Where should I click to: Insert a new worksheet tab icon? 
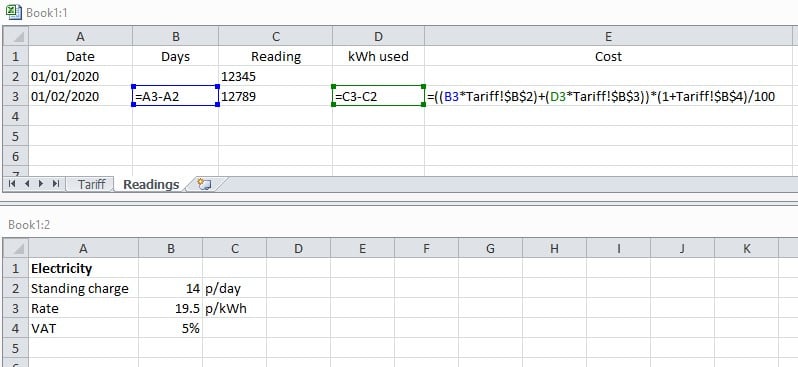(x=205, y=184)
